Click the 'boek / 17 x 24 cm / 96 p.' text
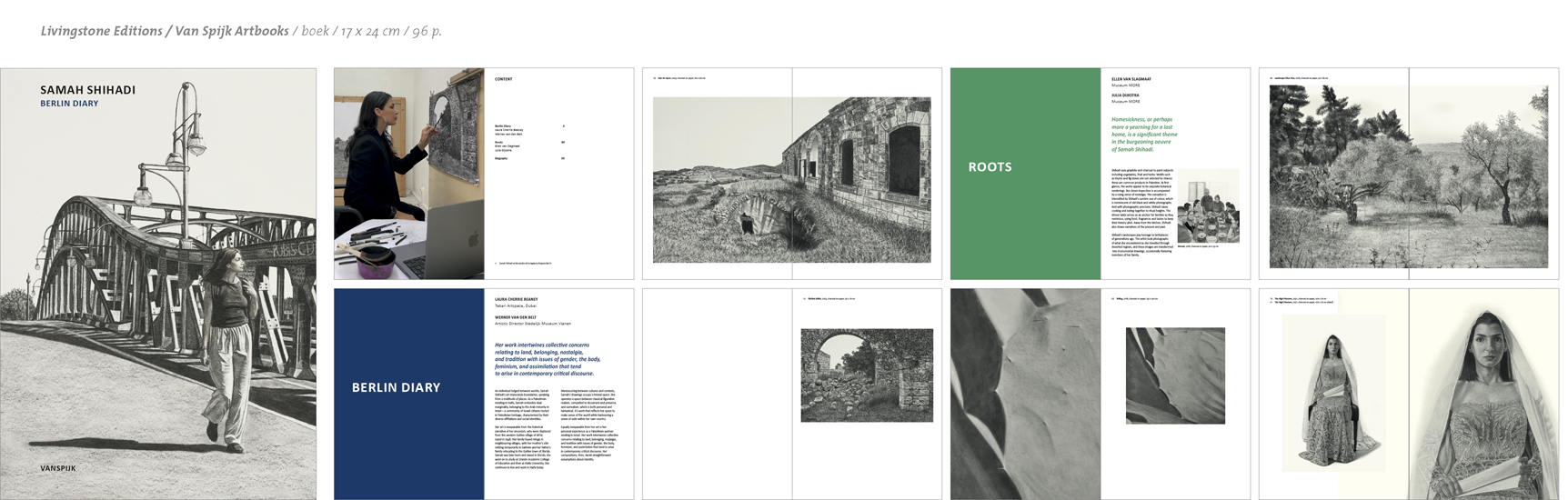Image resolution: width=1568 pixels, height=500 pixels. point(371,31)
